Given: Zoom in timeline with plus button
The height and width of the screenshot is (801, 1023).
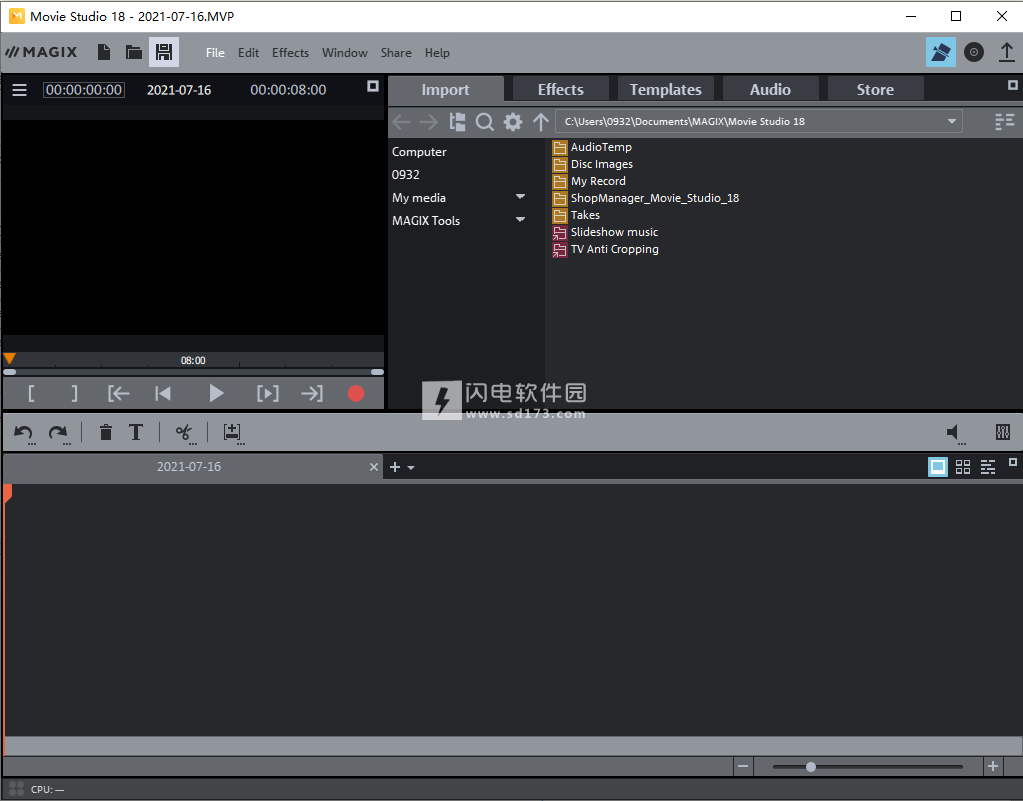Looking at the screenshot, I should (993, 766).
